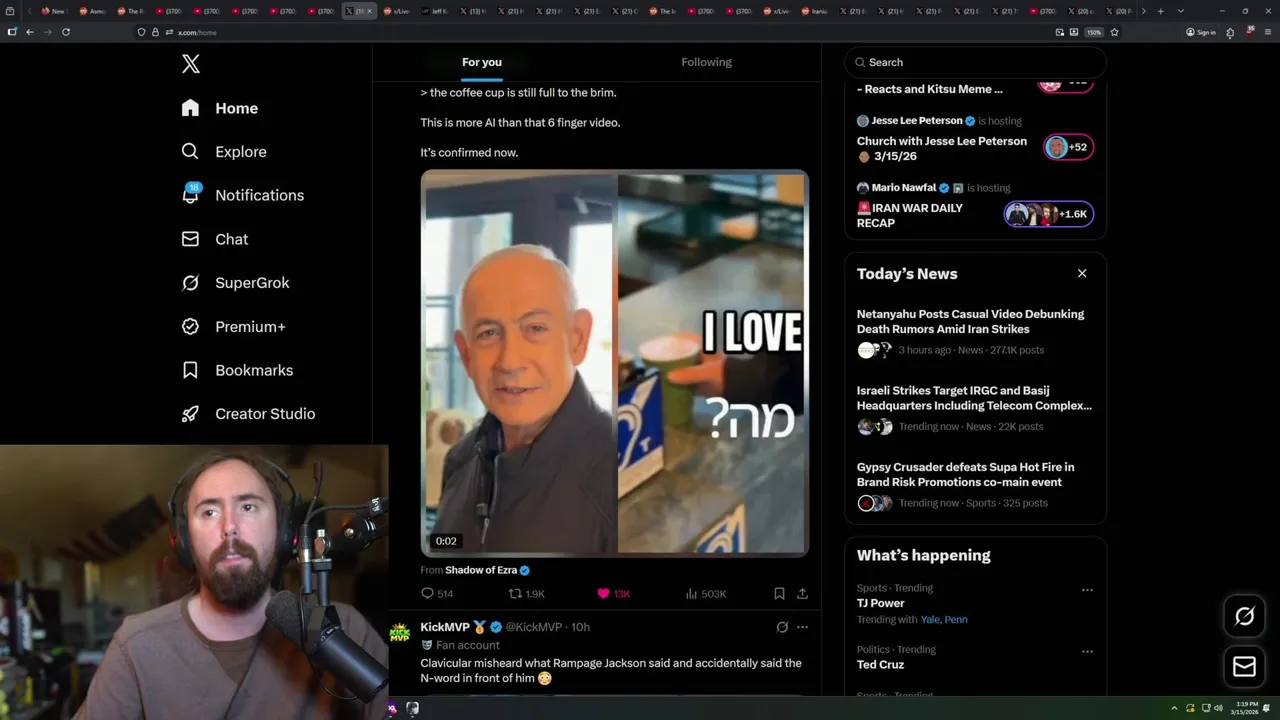Open the Penn trending link
The image size is (1280, 720).
pyautogui.click(x=956, y=619)
